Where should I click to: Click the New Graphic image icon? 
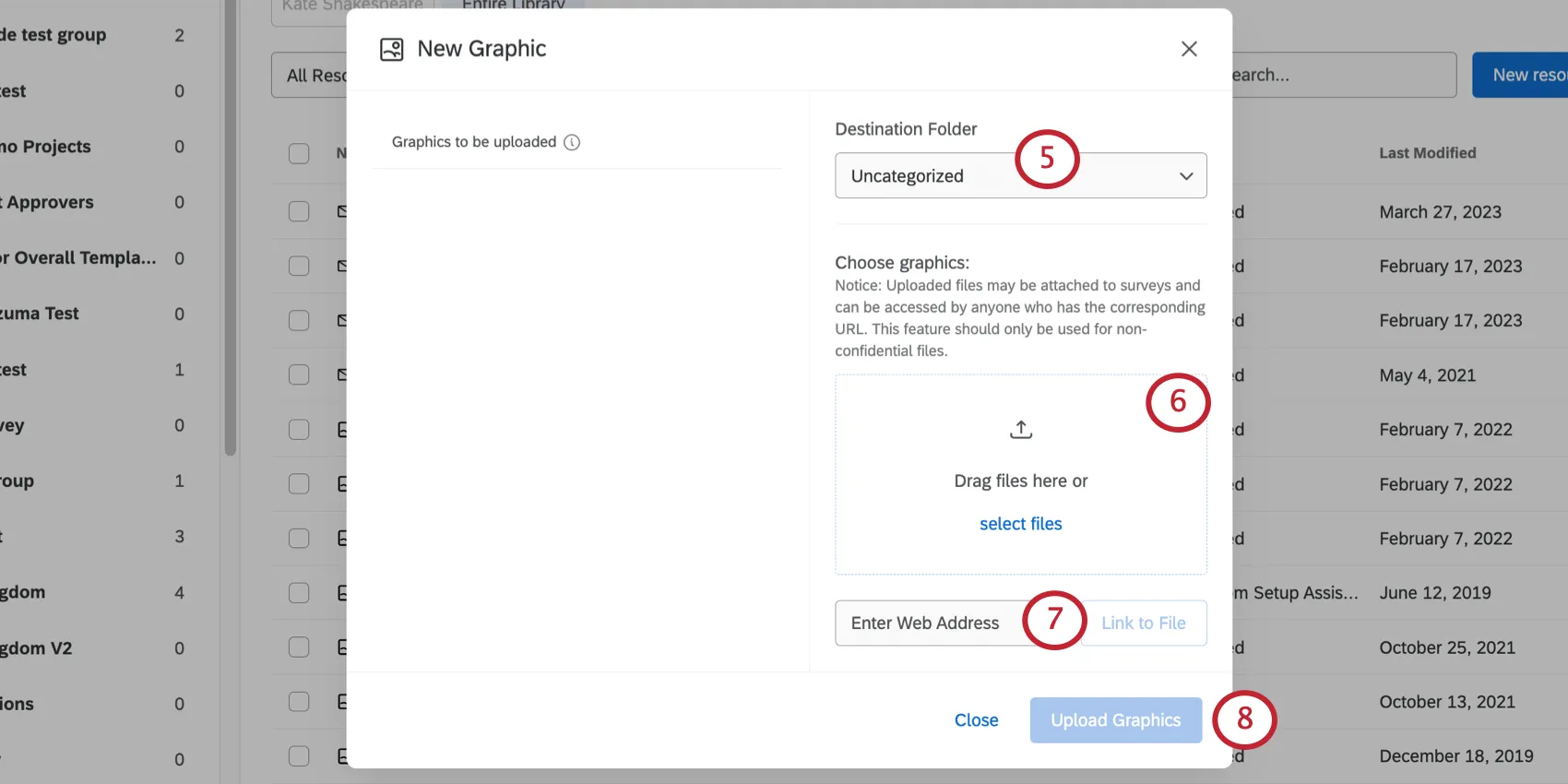click(x=391, y=49)
